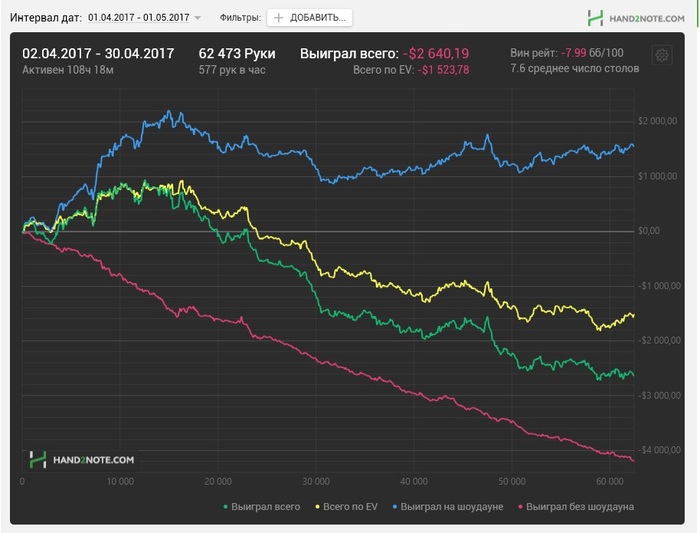Click the «Всего по EV» value -$1 523,78
Image resolution: width=700 pixels, height=533 pixels.
click(x=444, y=70)
